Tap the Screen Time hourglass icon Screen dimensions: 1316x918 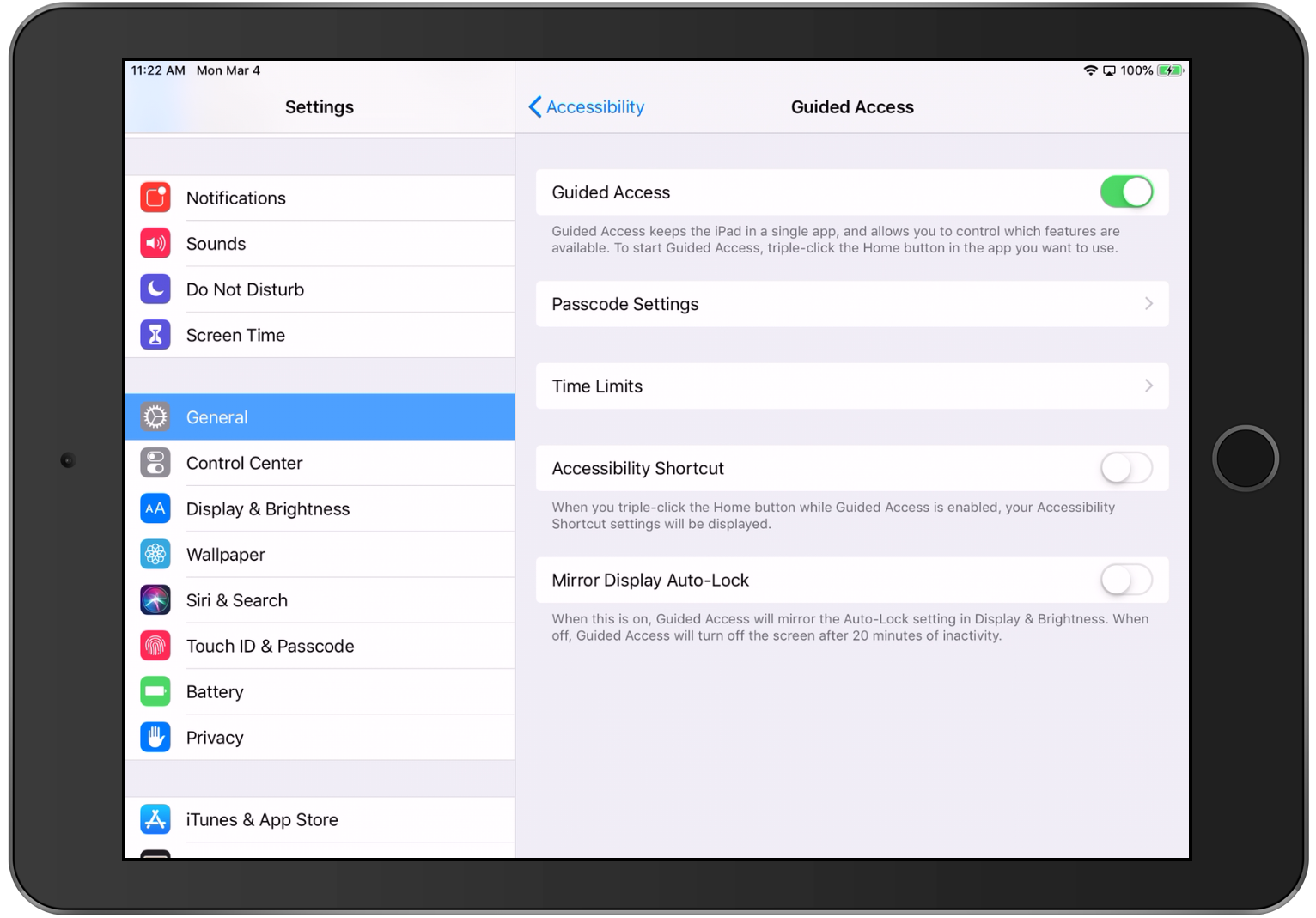(x=155, y=335)
